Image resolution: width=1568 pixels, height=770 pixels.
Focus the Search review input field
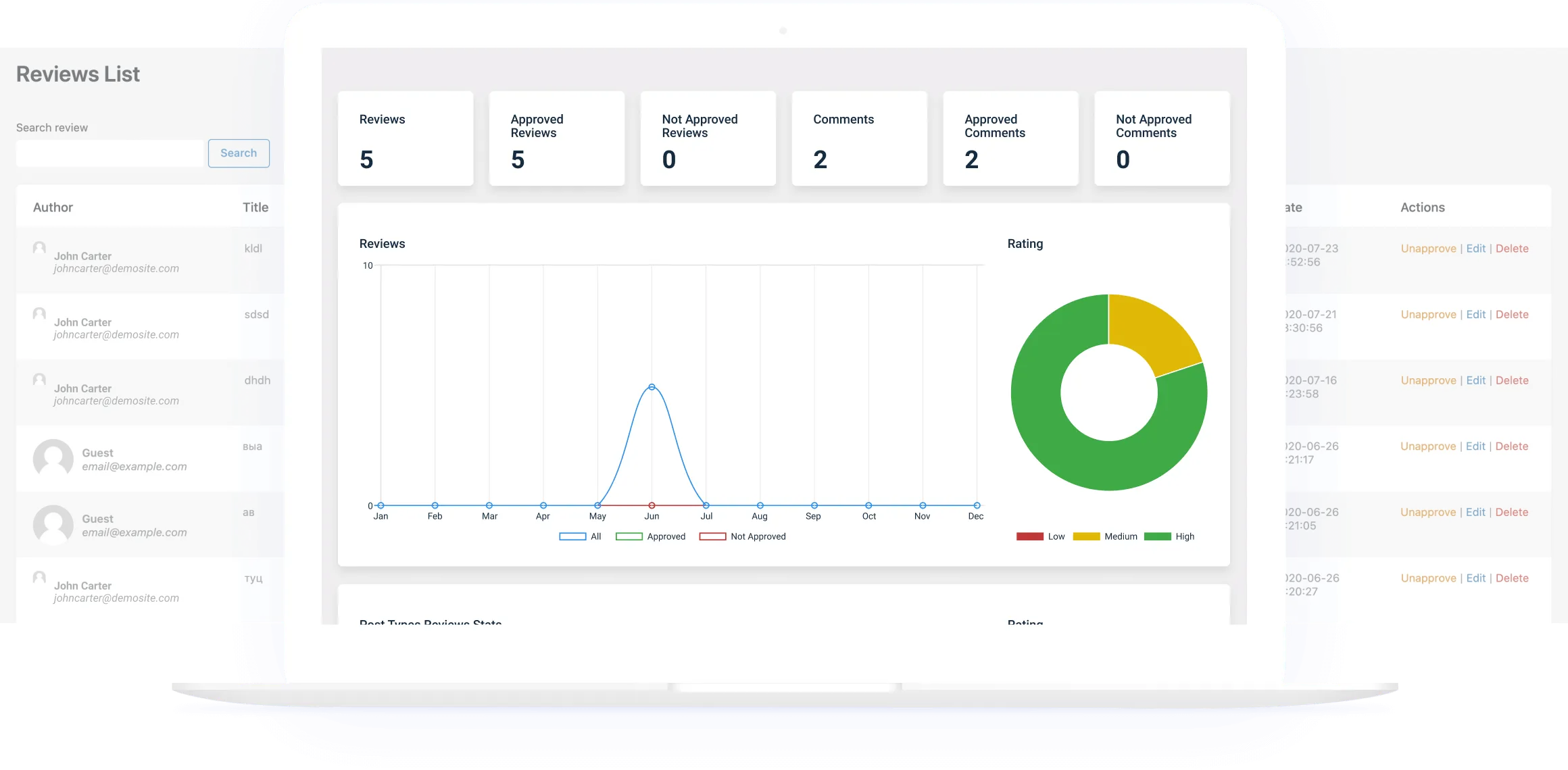pos(109,153)
